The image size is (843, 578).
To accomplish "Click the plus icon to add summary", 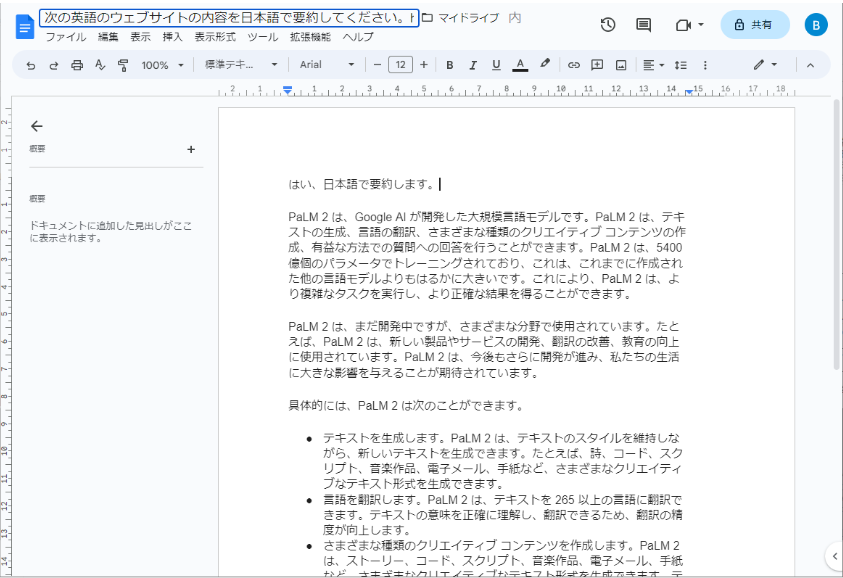I will 191,149.
